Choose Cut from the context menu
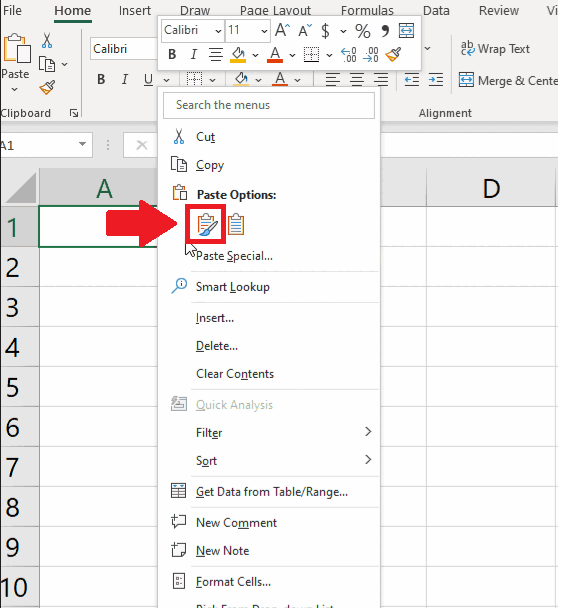 270,137
